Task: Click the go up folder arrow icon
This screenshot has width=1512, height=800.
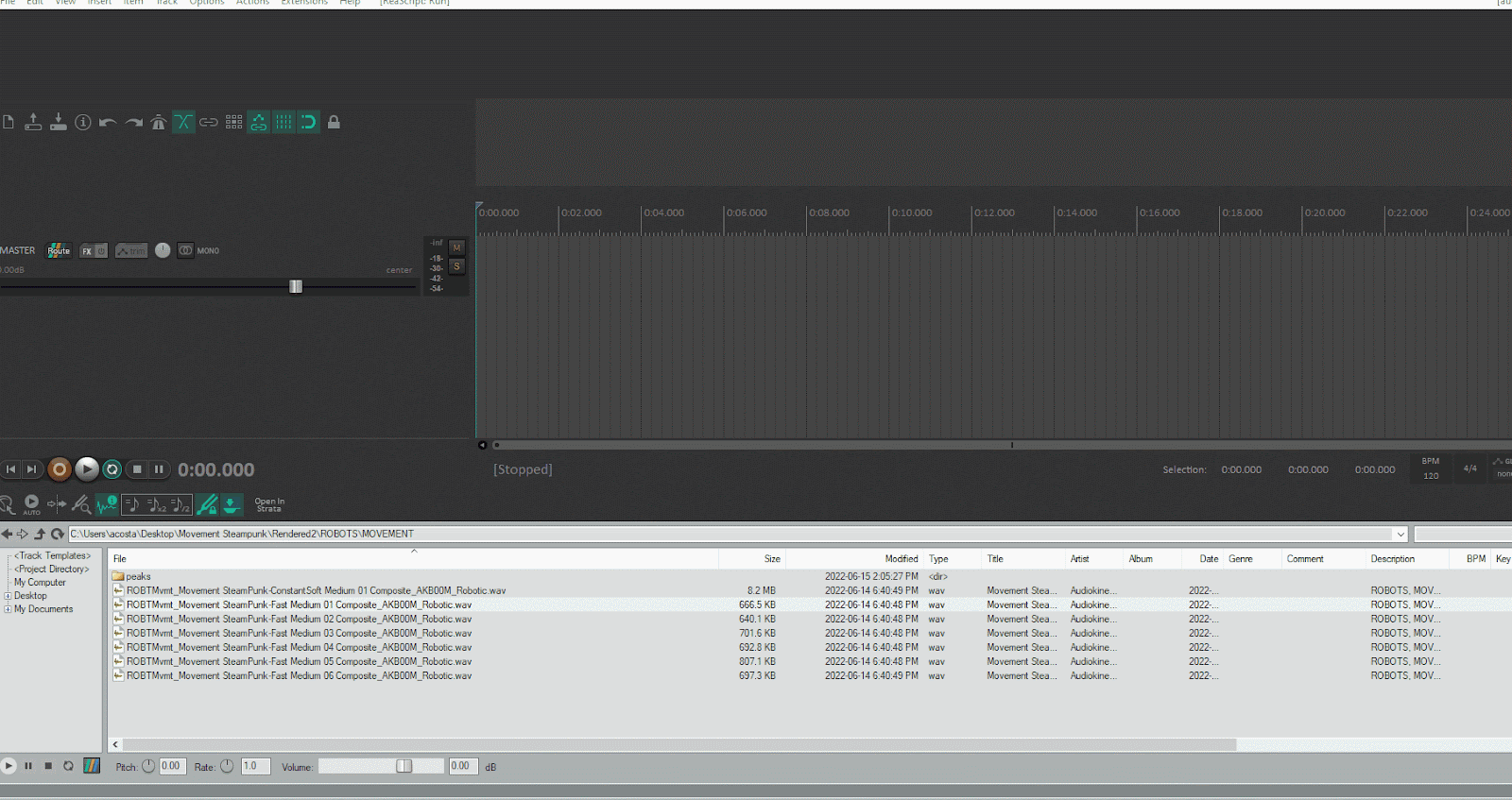Action: coord(40,534)
